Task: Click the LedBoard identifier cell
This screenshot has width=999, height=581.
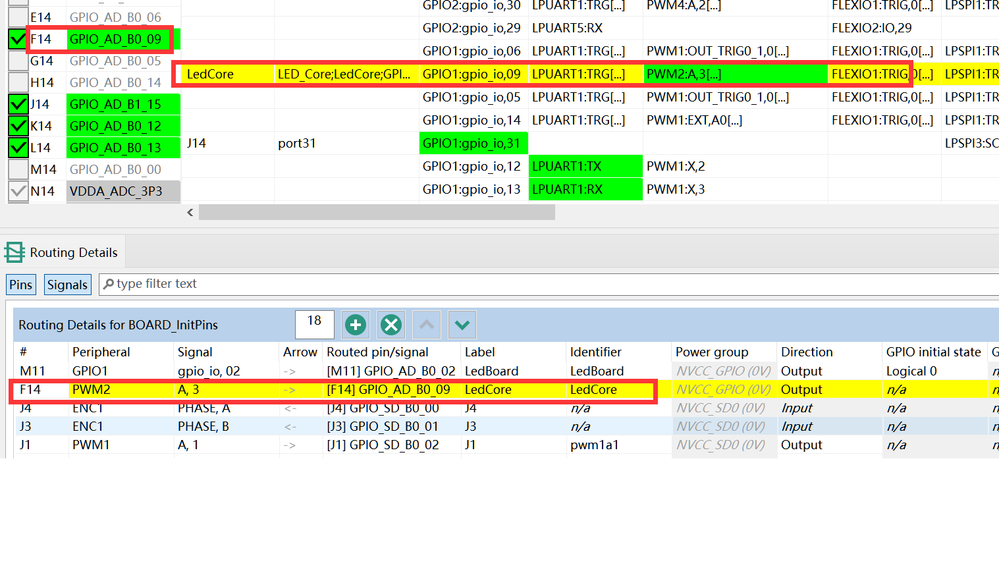Action: point(597,371)
